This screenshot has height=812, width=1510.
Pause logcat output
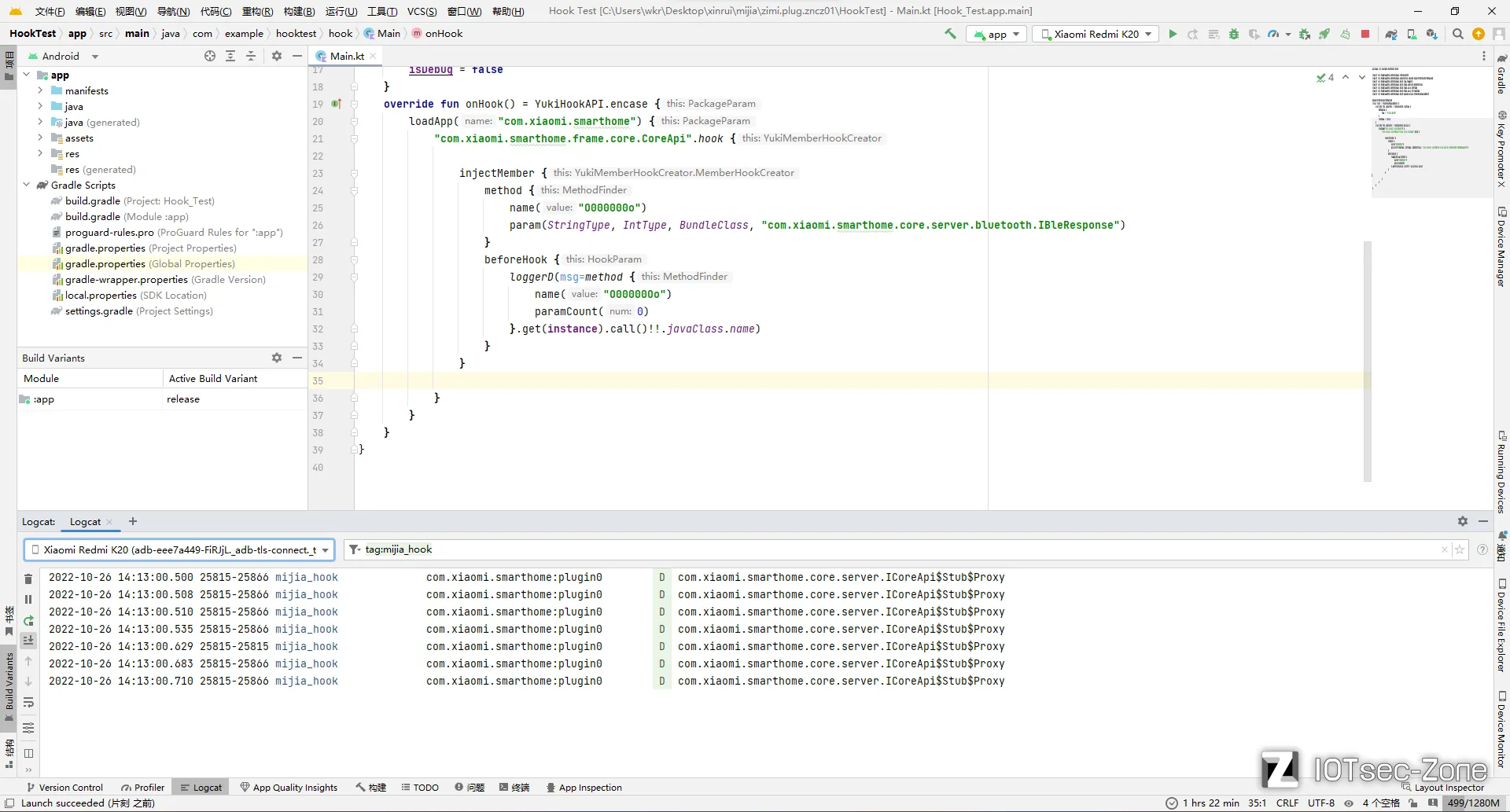28,599
